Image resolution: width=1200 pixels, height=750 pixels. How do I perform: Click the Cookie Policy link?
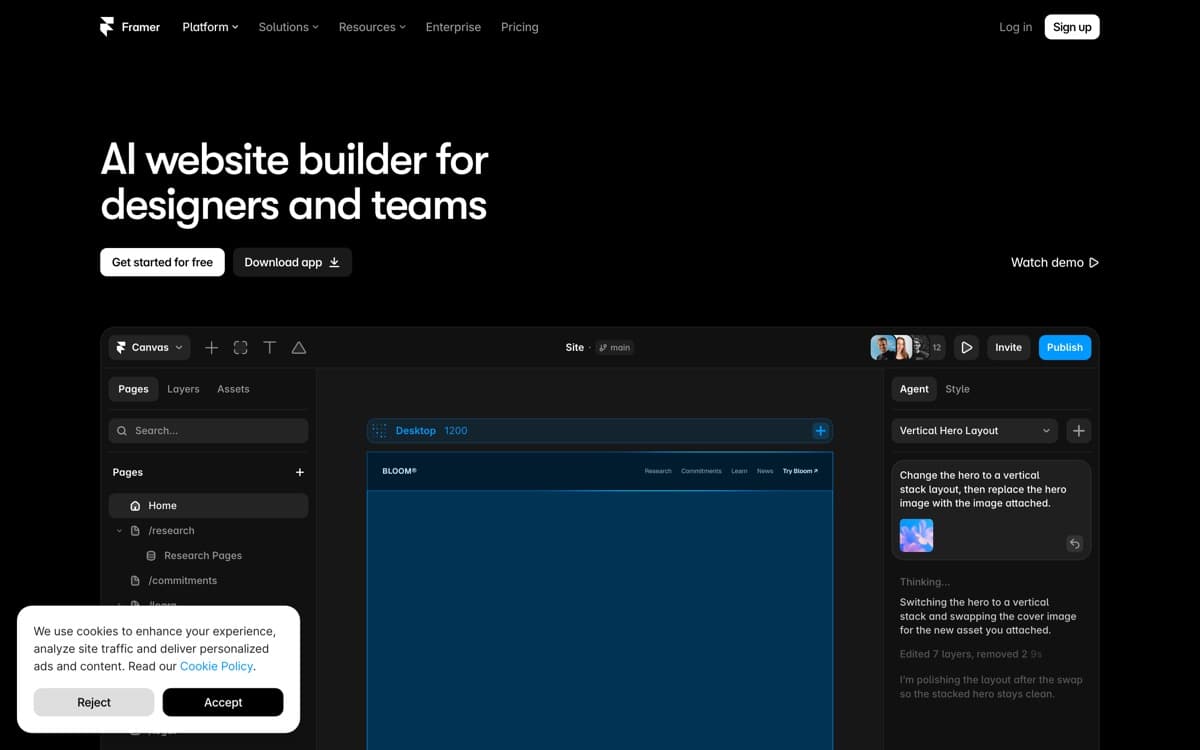point(217,666)
